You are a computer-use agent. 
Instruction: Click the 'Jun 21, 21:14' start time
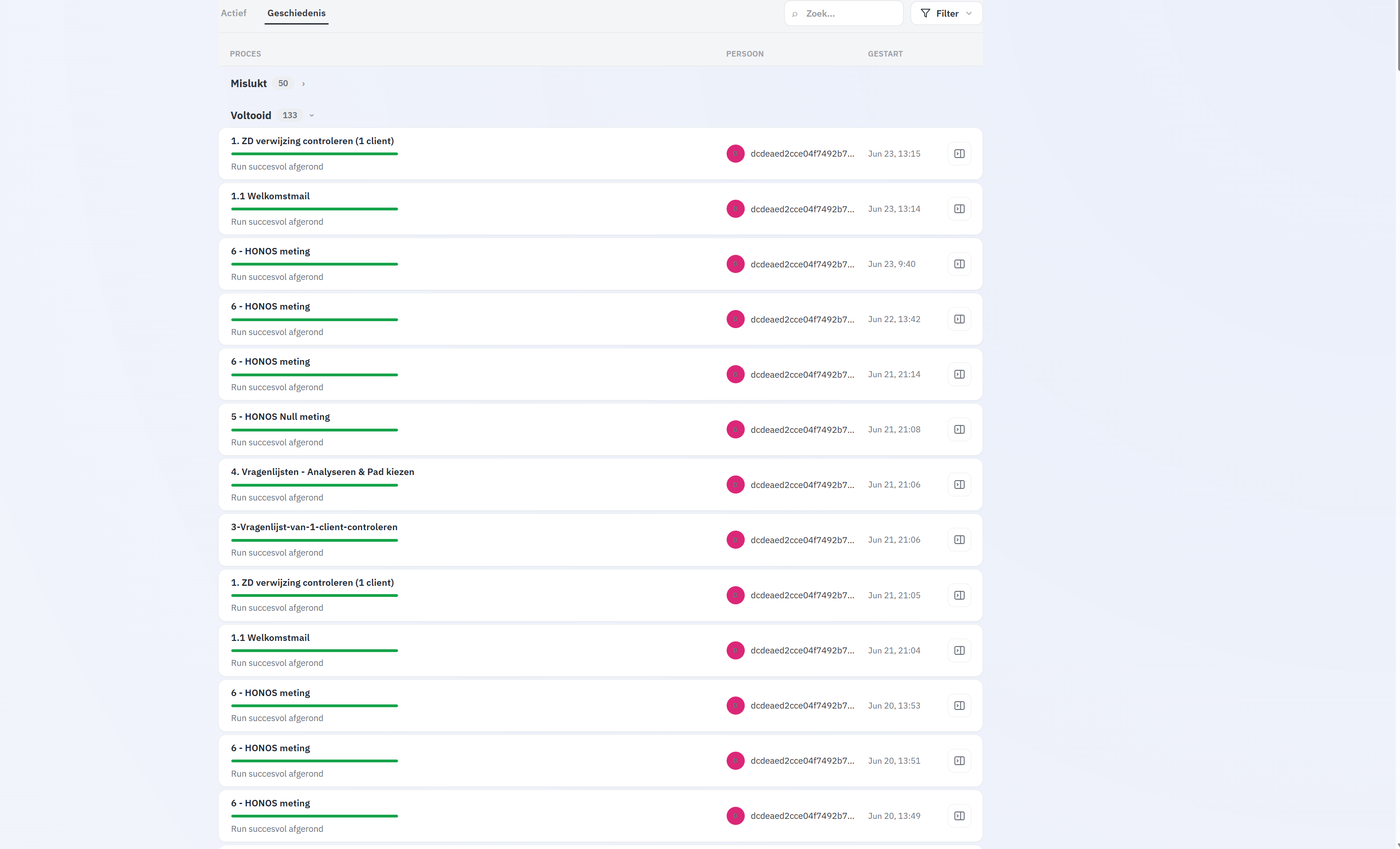(x=894, y=374)
